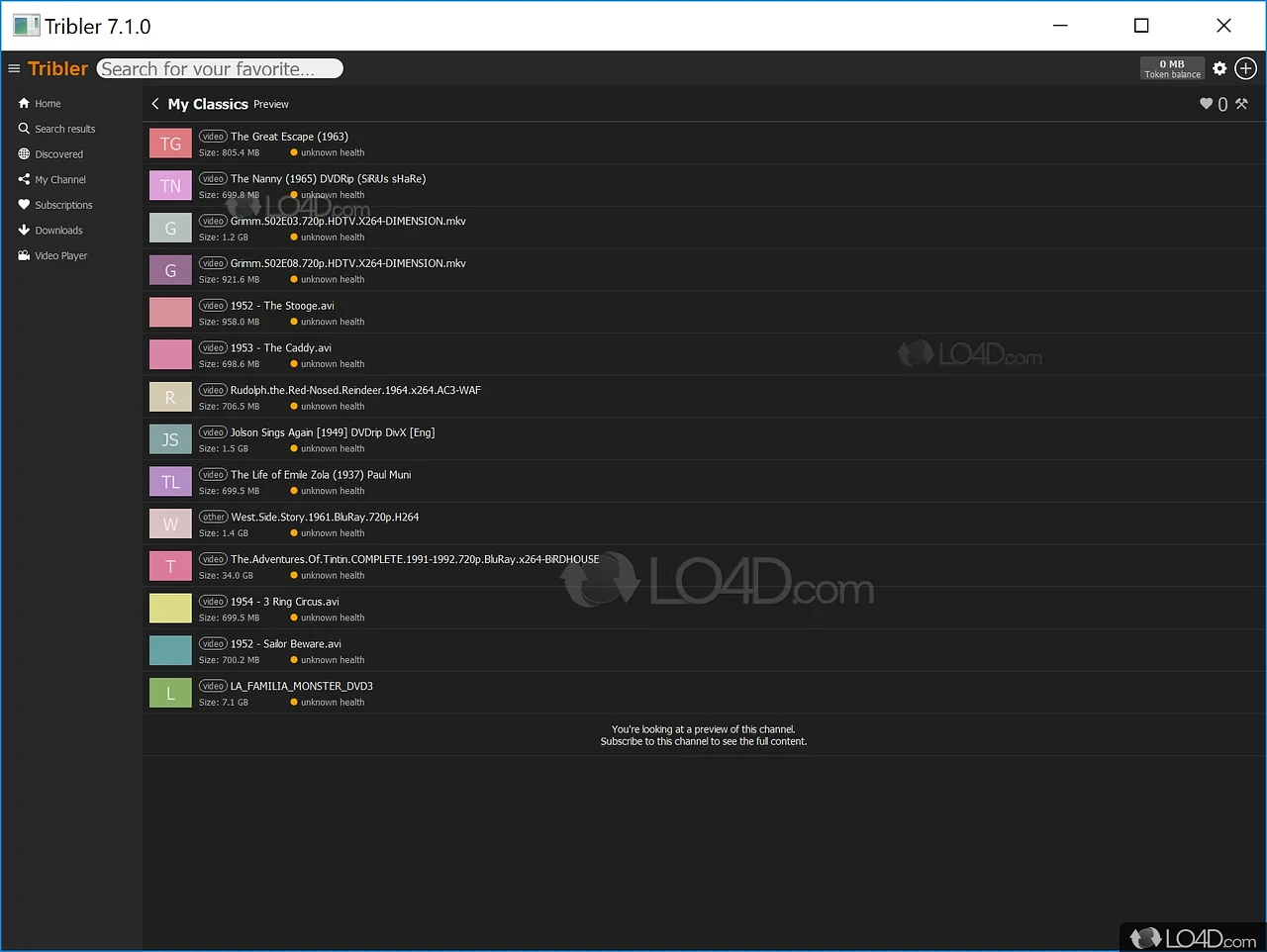Click the Tribler logo text

(x=57, y=68)
